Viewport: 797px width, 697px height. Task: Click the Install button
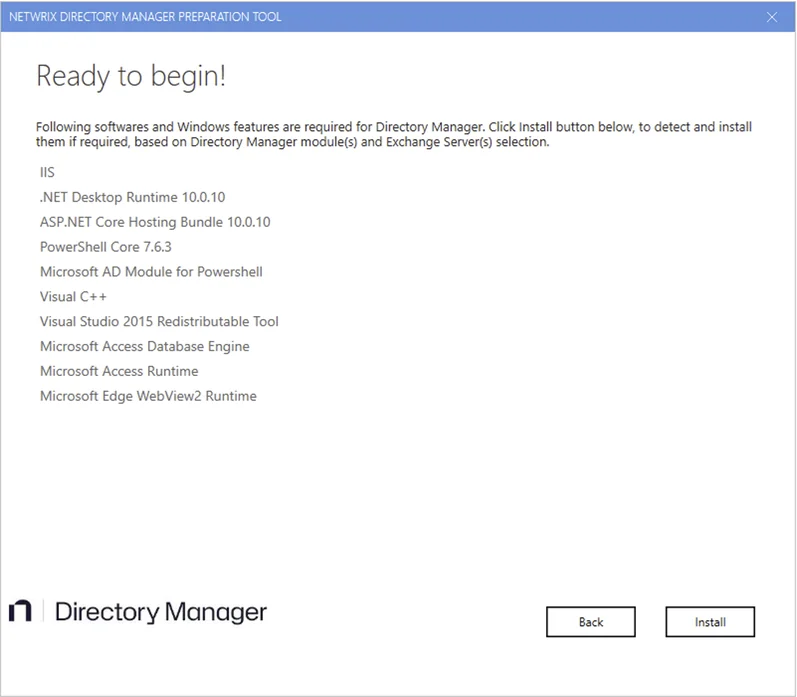tap(710, 621)
